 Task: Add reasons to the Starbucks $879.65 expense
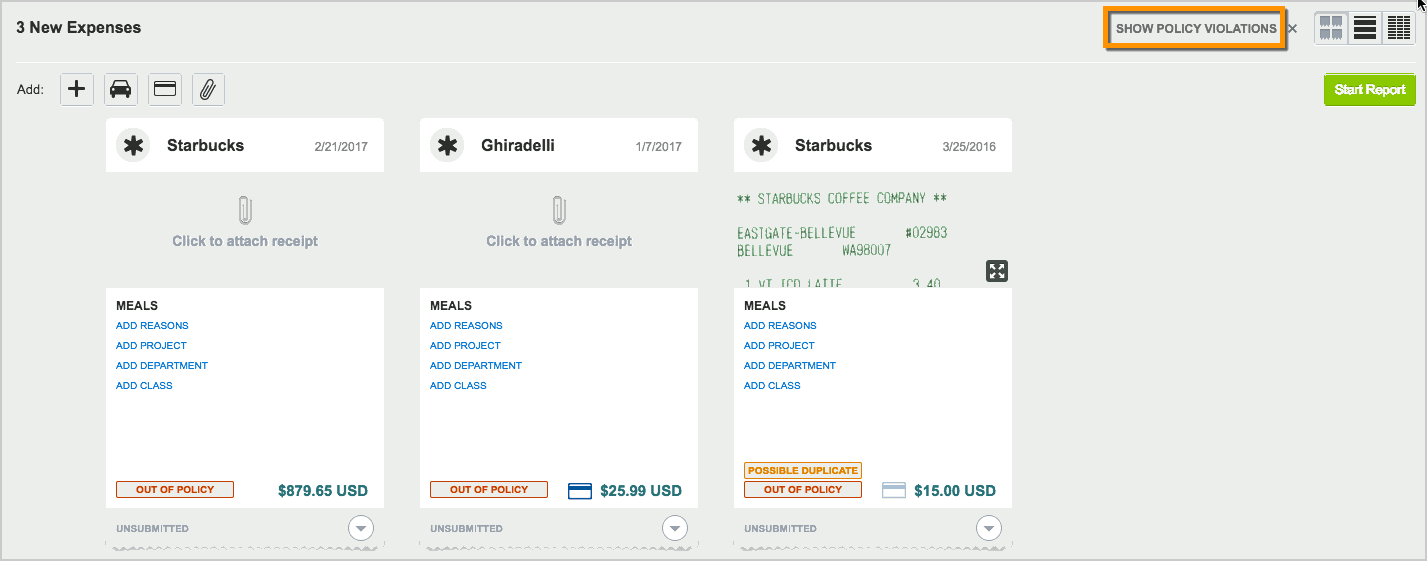[152, 326]
